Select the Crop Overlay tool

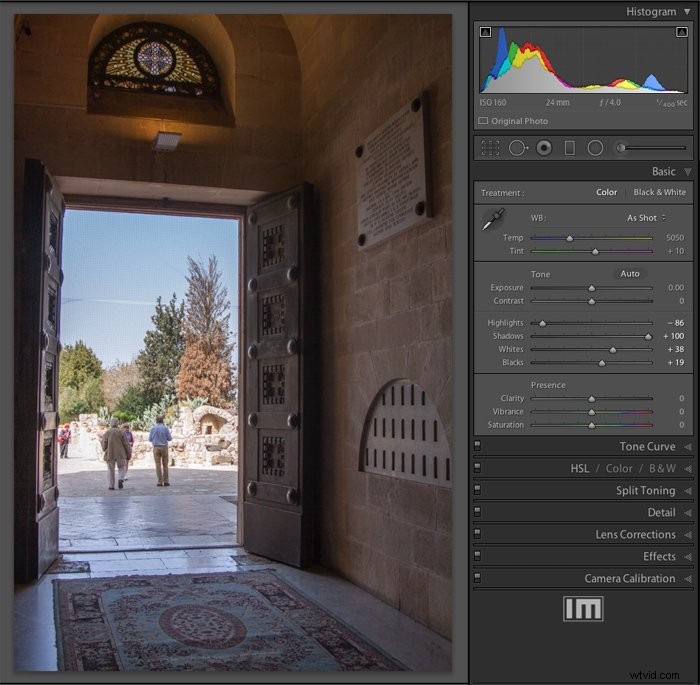click(490, 148)
